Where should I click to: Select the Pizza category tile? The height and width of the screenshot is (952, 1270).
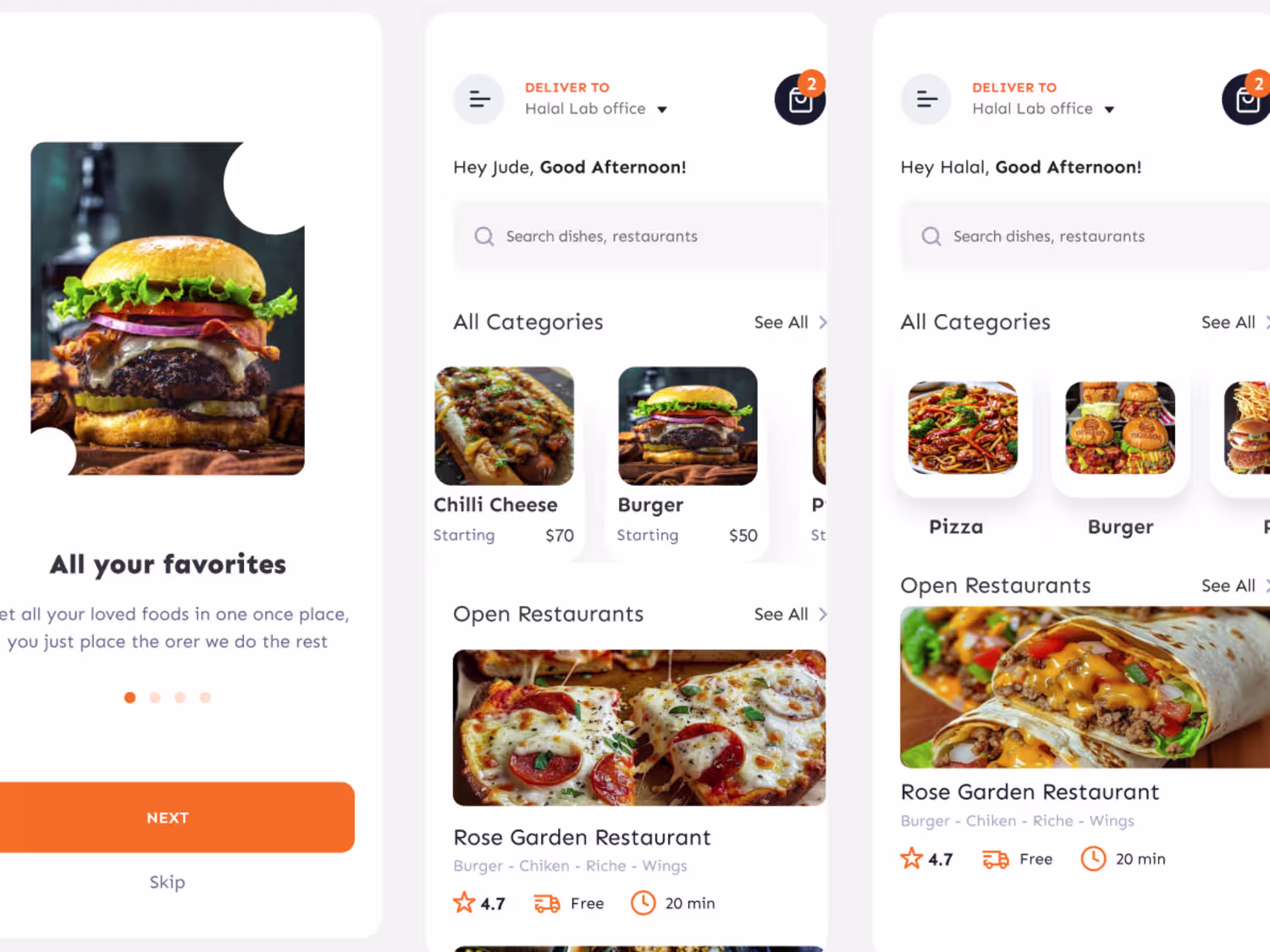[963, 456]
